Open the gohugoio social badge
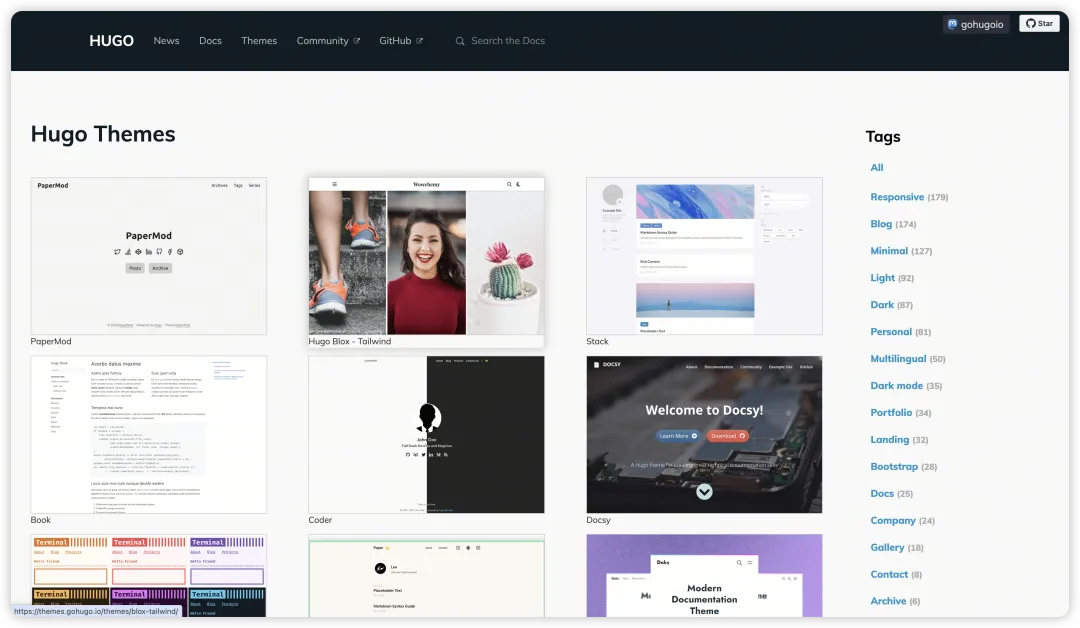The image size is (1080, 628). [975, 24]
